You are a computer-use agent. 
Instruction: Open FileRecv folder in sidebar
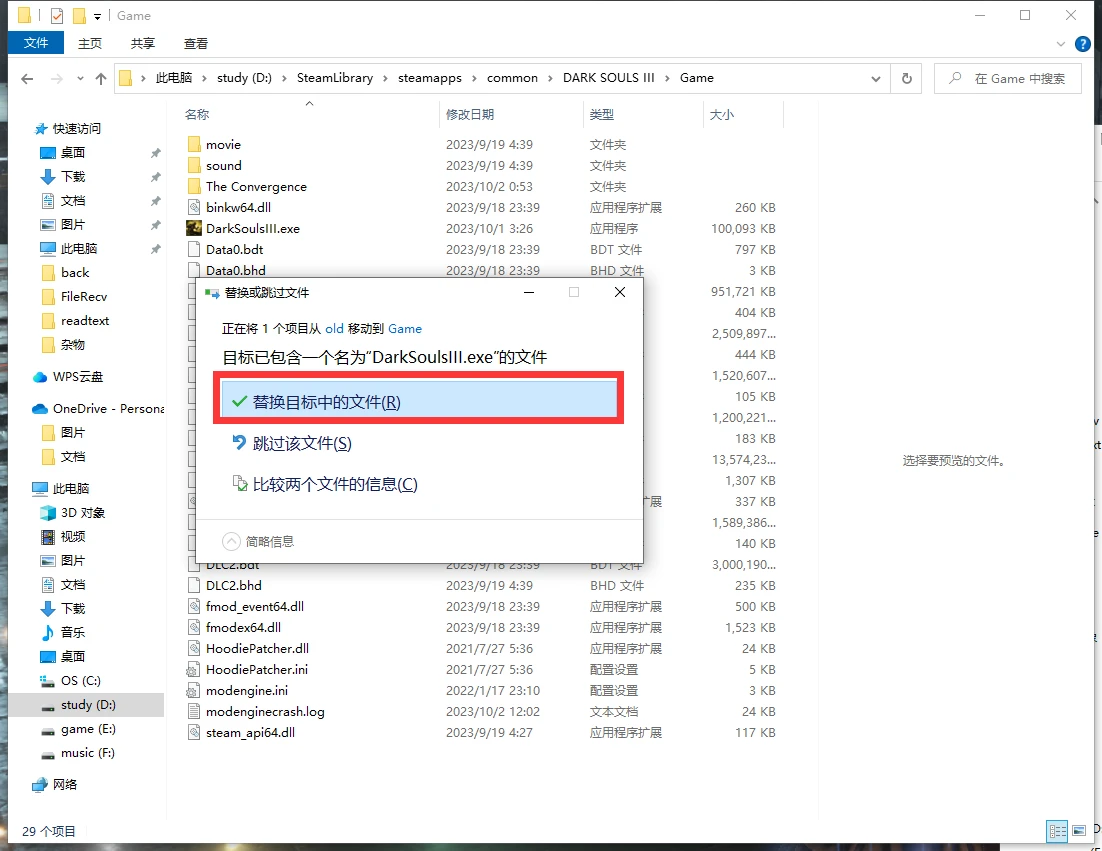coord(84,297)
